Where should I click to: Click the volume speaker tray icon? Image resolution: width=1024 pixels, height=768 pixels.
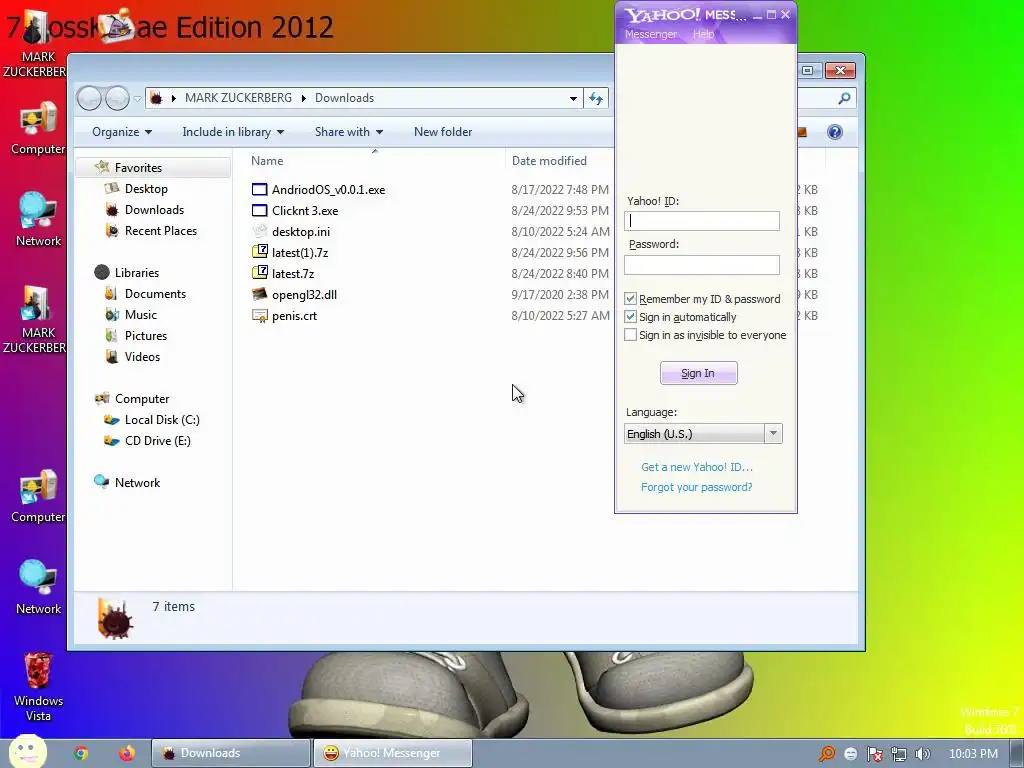[x=922, y=754]
